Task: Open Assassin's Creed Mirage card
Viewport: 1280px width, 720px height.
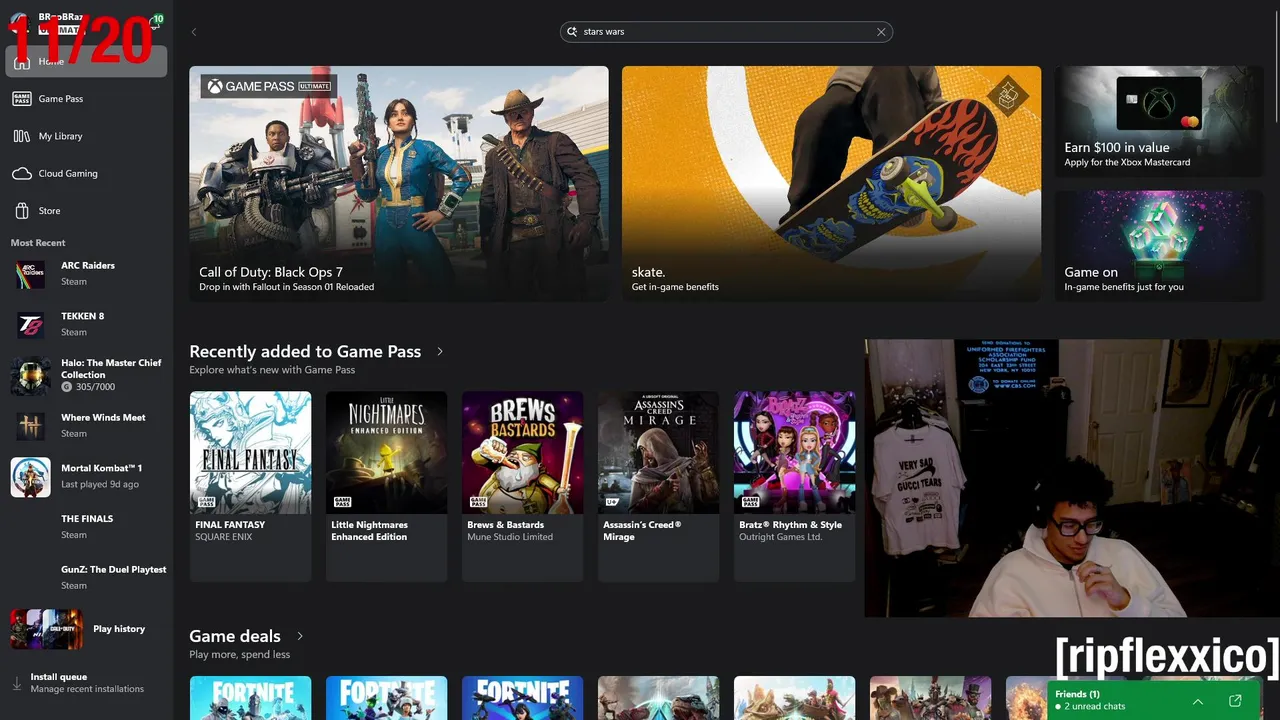Action: 658,486
